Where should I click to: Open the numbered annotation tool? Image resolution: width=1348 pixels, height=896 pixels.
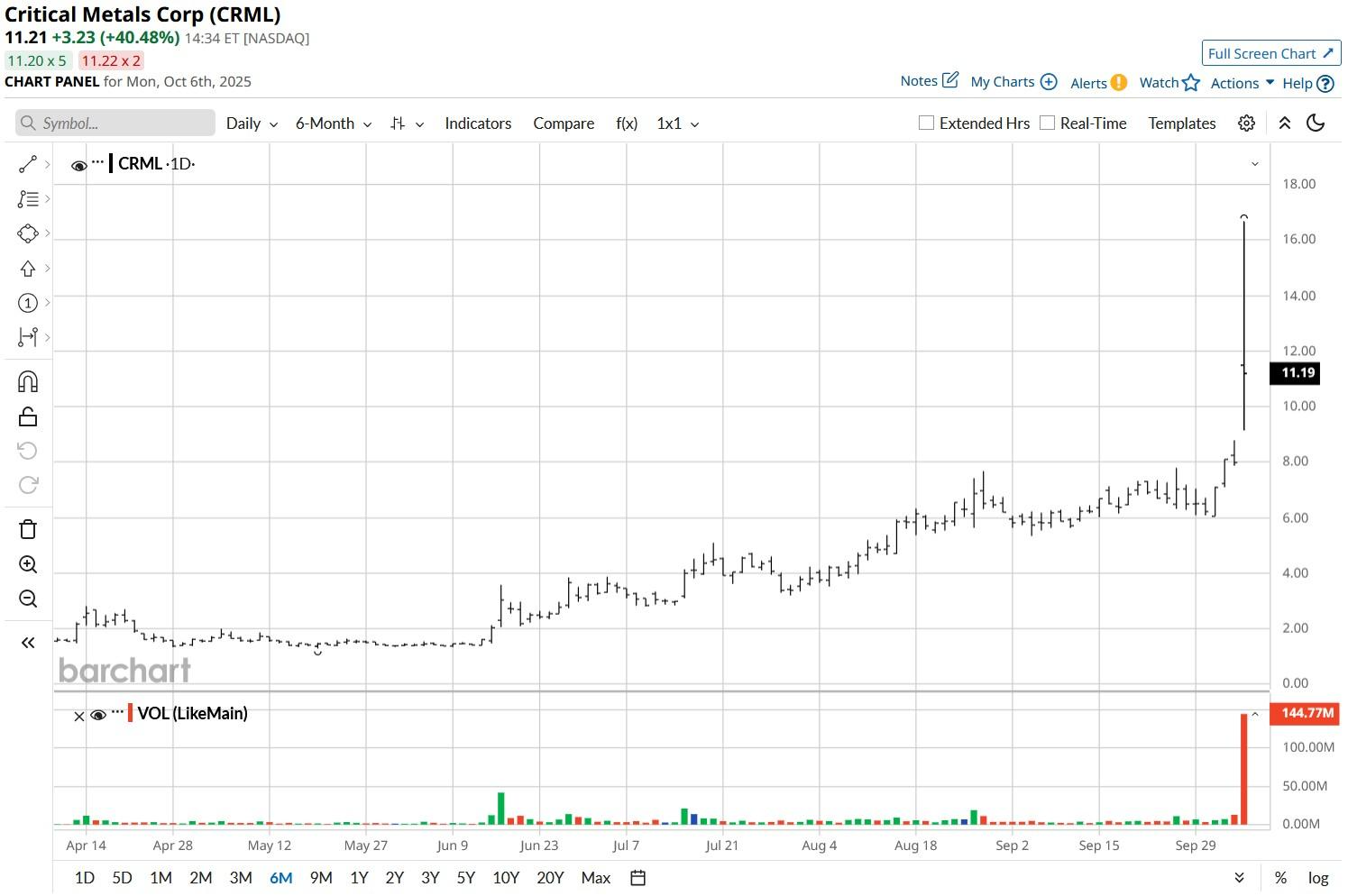(x=28, y=303)
